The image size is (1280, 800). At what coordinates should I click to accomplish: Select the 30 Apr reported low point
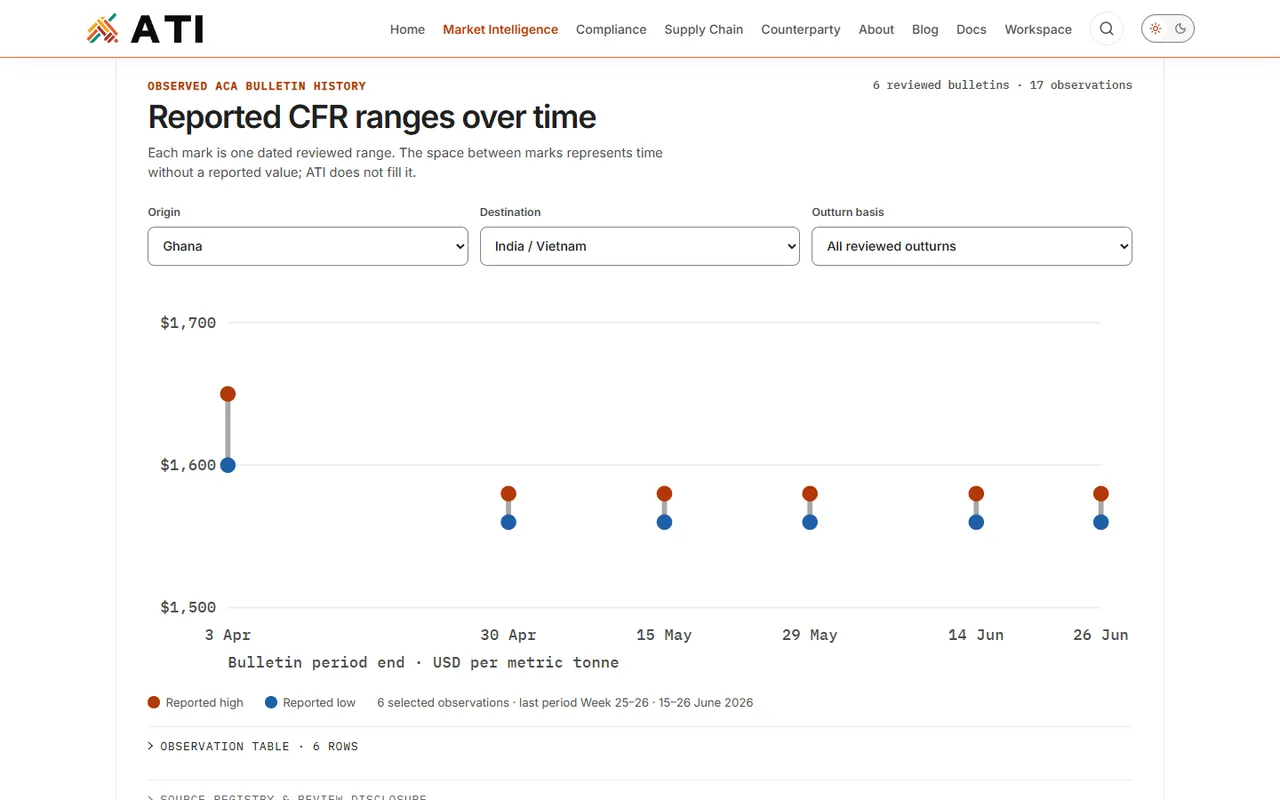pos(508,522)
